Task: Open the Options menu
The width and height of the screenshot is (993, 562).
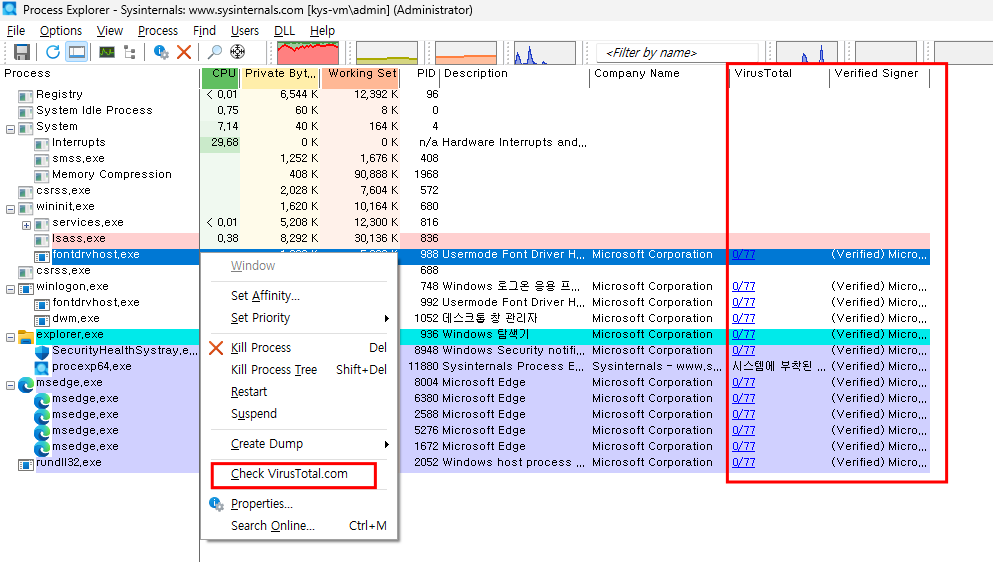Action: click(x=61, y=30)
